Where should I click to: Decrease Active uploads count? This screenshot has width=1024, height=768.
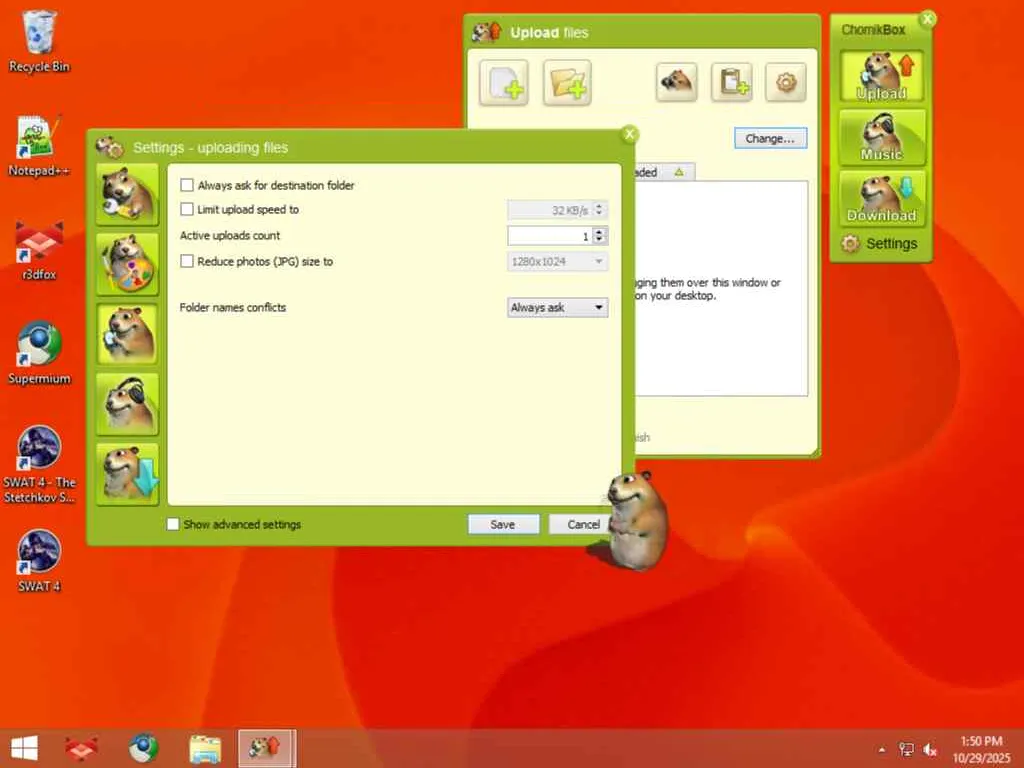tap(600, 240)
